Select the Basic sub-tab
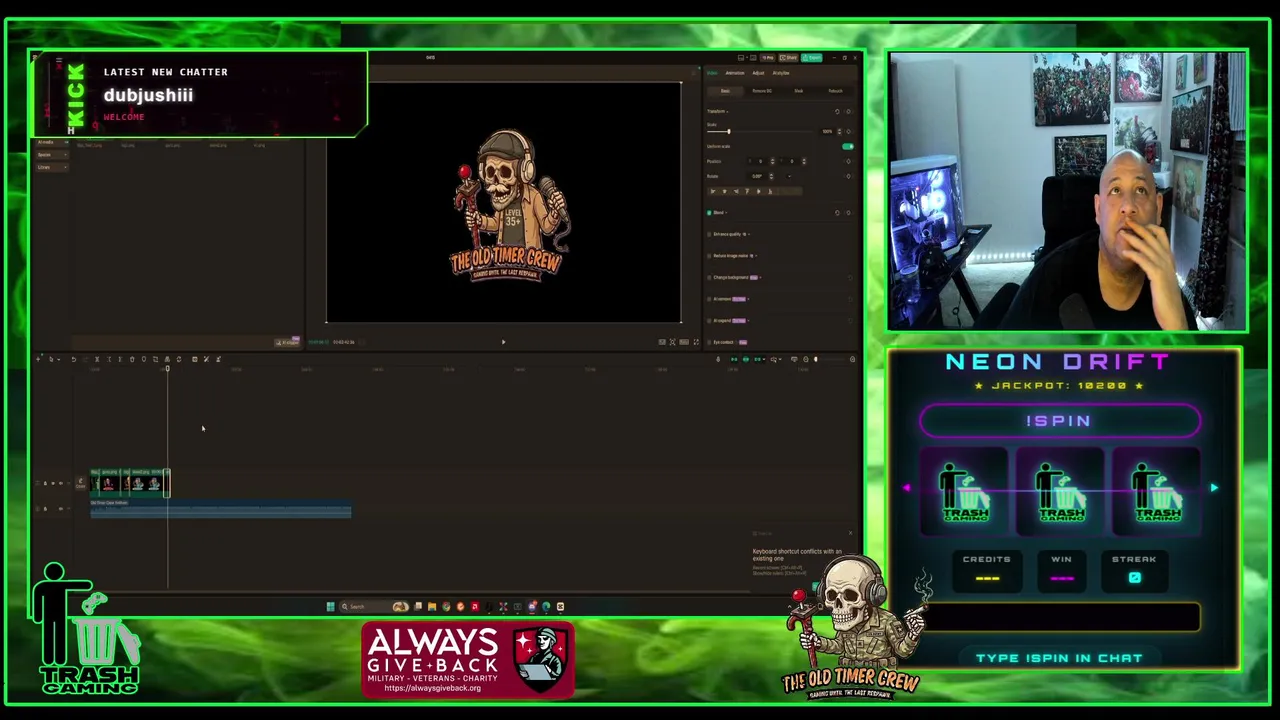Viewport: 1280px width, 720px height. pyautogui.click(x=725, y=91)
